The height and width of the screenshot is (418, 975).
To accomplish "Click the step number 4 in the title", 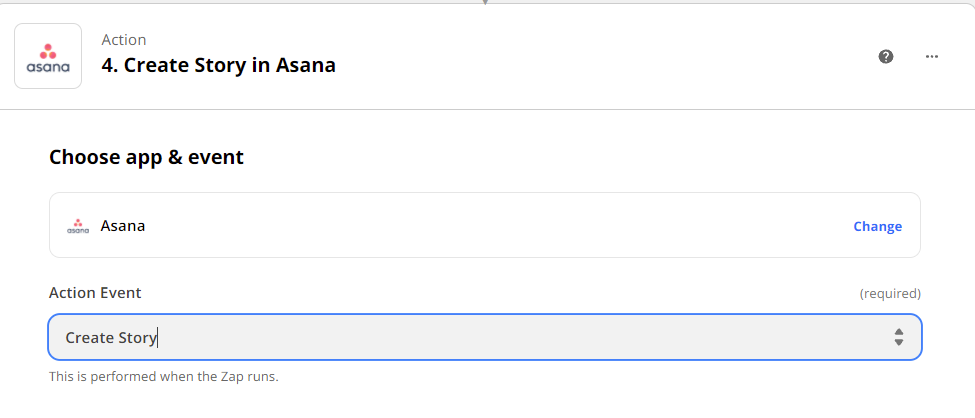I will pyautogui.click(x=109, y=65).
